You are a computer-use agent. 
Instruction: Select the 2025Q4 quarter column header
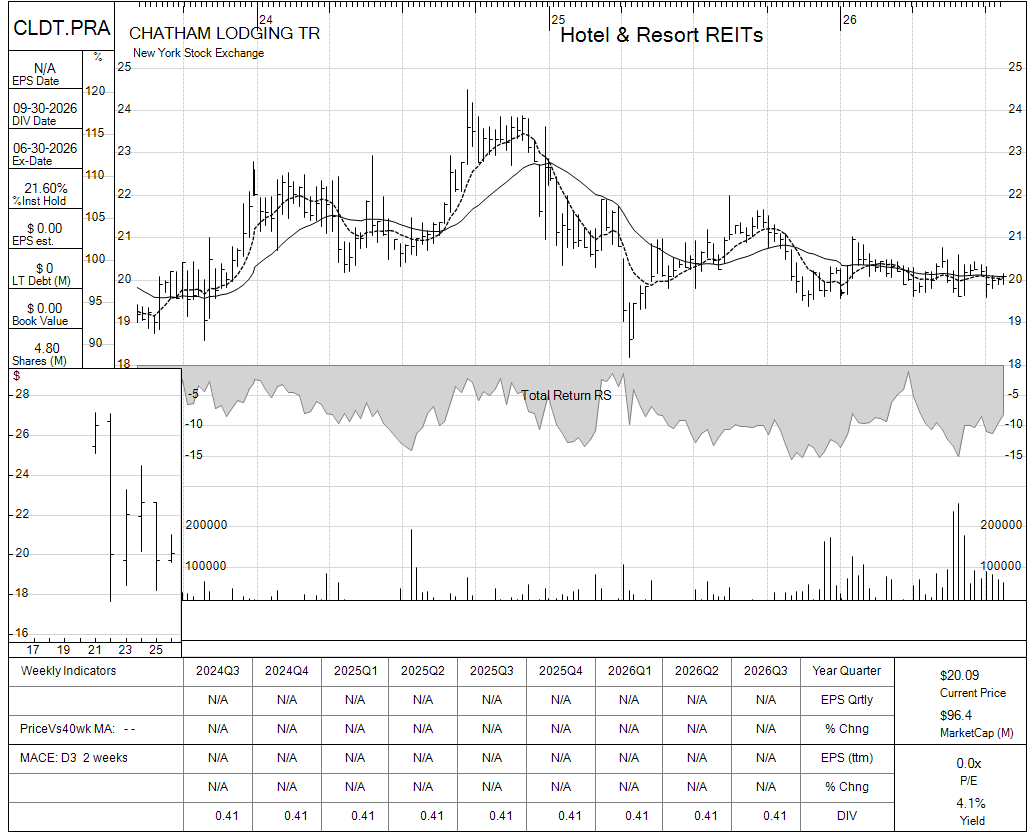(x=561, y=671)
